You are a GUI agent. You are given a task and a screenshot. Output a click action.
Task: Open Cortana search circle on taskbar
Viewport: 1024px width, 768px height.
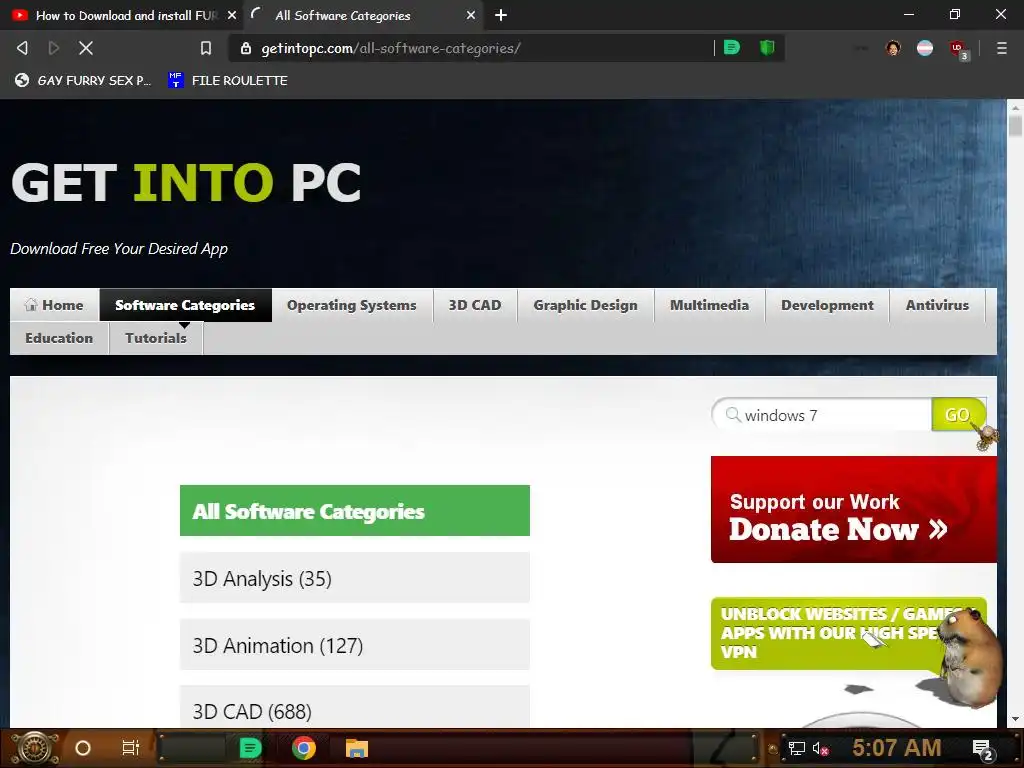(82, 748)
